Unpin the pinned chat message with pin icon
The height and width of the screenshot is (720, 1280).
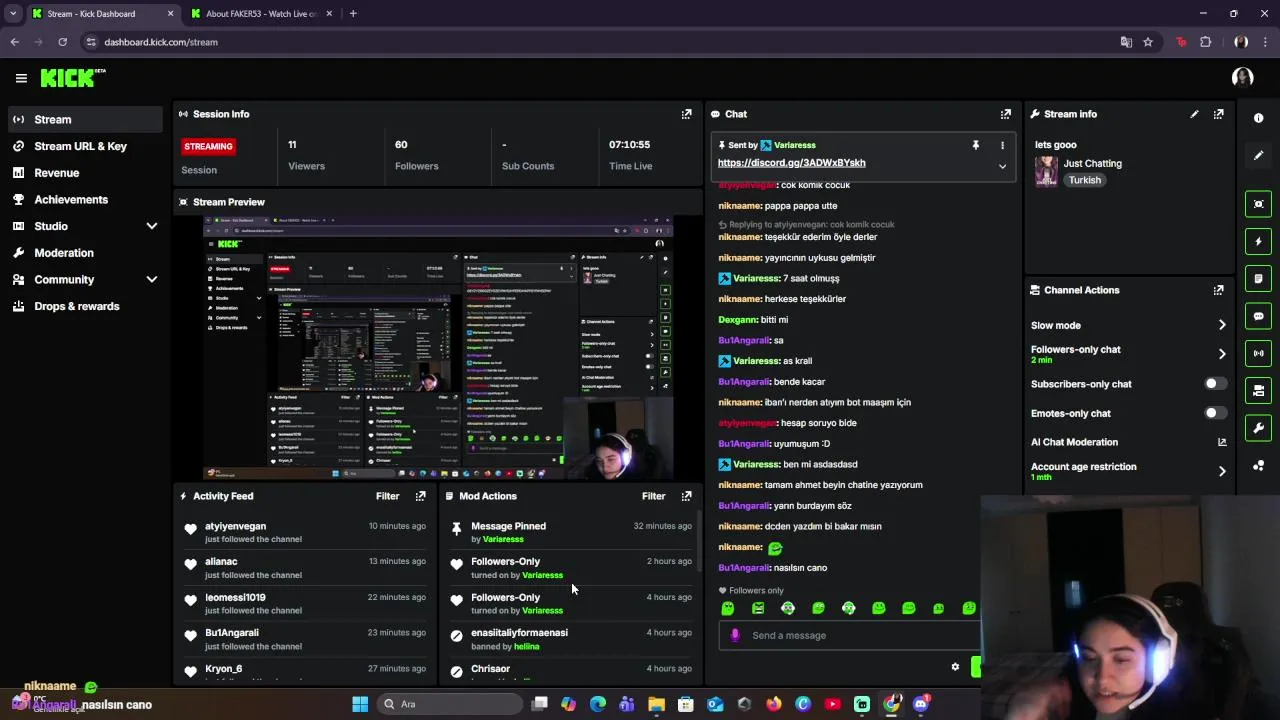coord(975,145)
